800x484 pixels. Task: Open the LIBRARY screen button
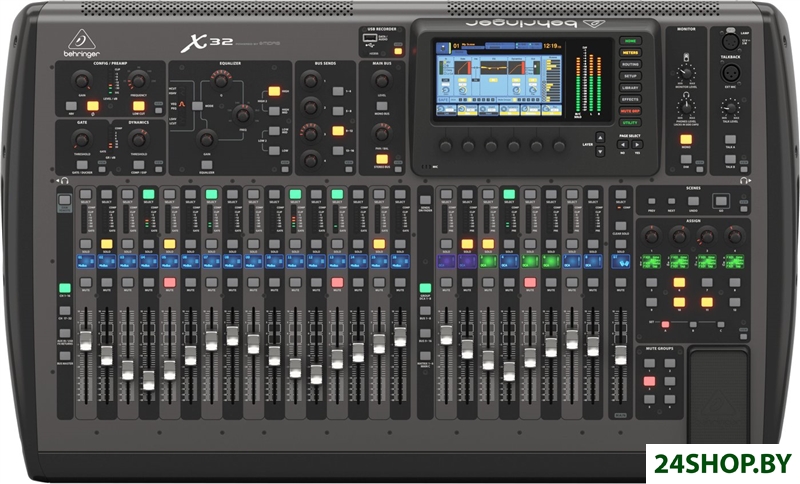click(x=630, y=88)
